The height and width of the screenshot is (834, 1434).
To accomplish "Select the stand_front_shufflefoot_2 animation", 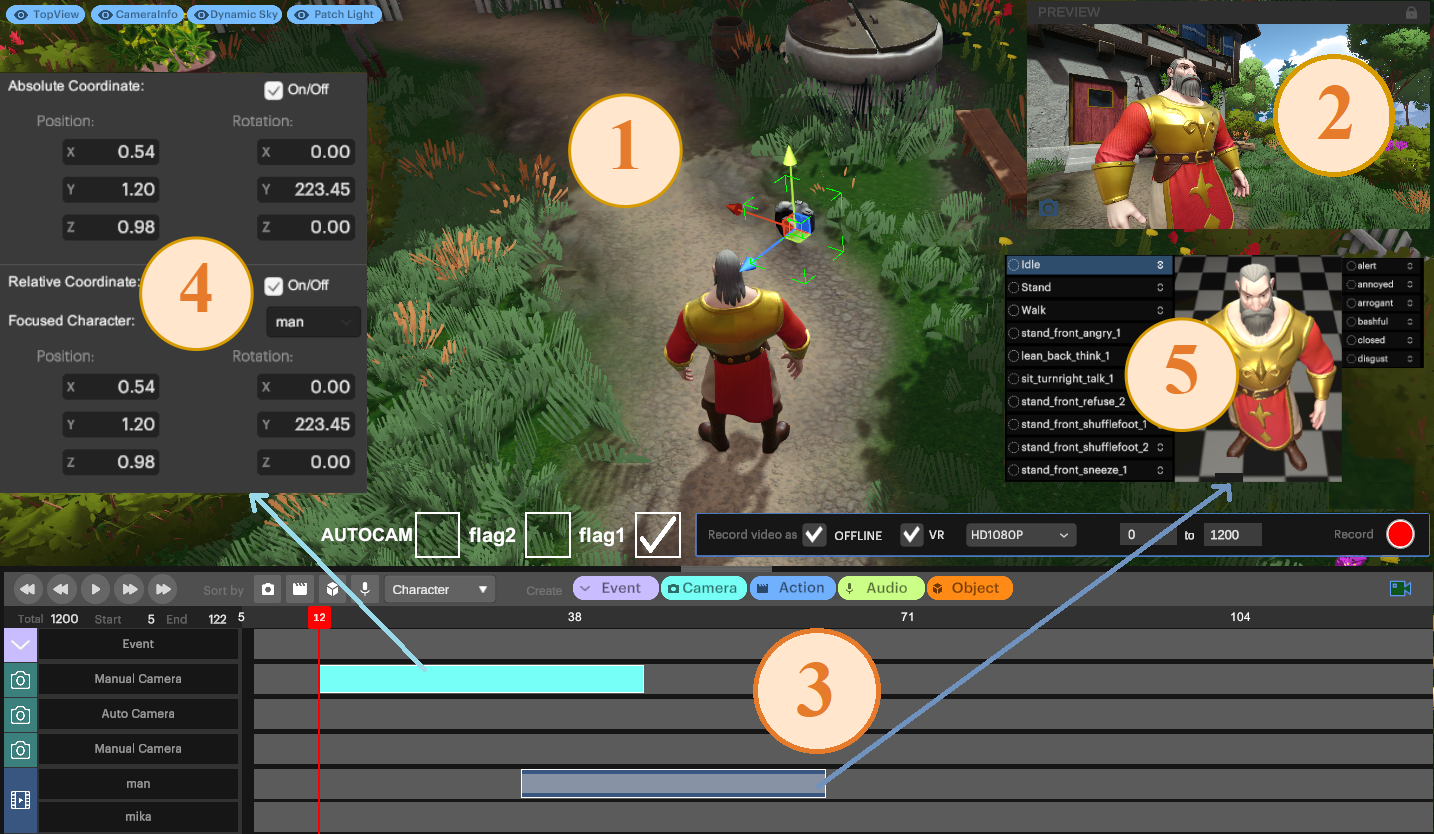I will (1089, 447).
